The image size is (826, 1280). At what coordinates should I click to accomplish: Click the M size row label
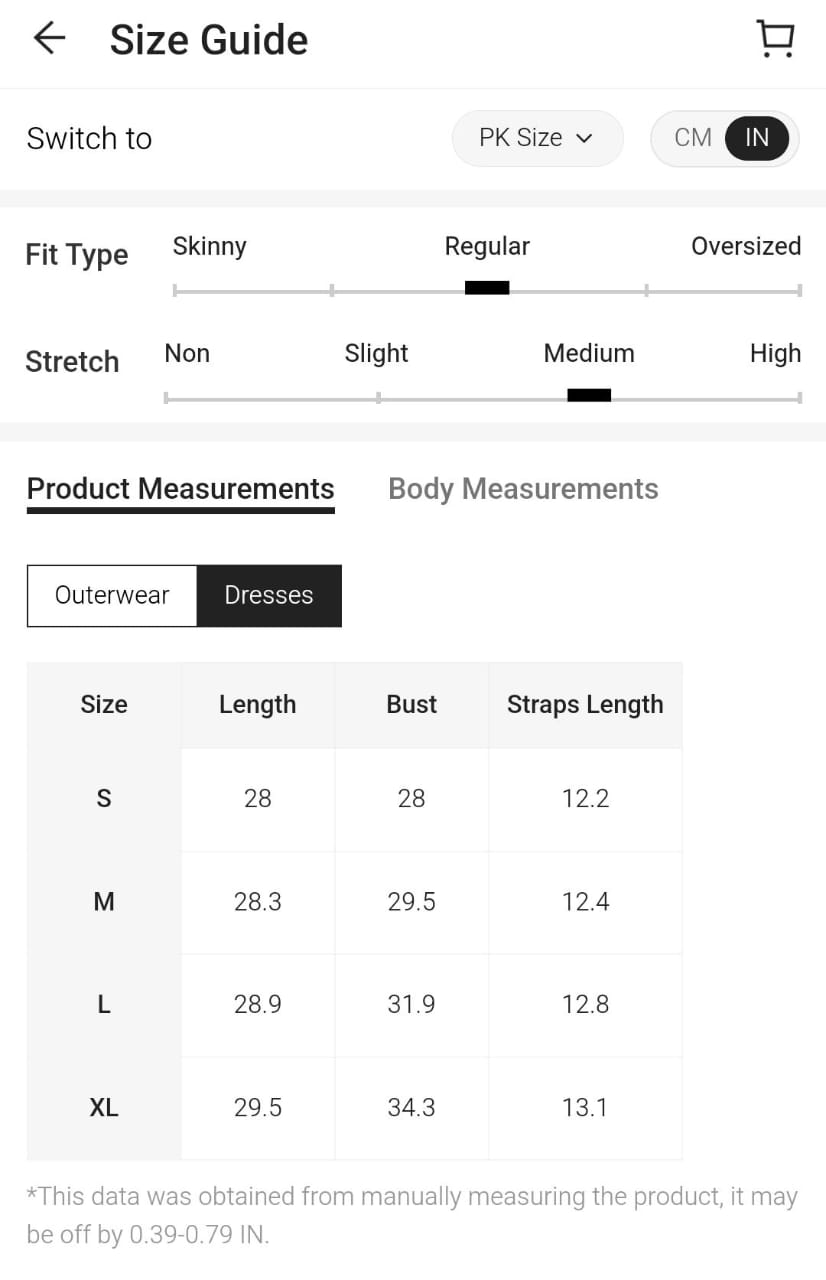click(x=104, y=902)
